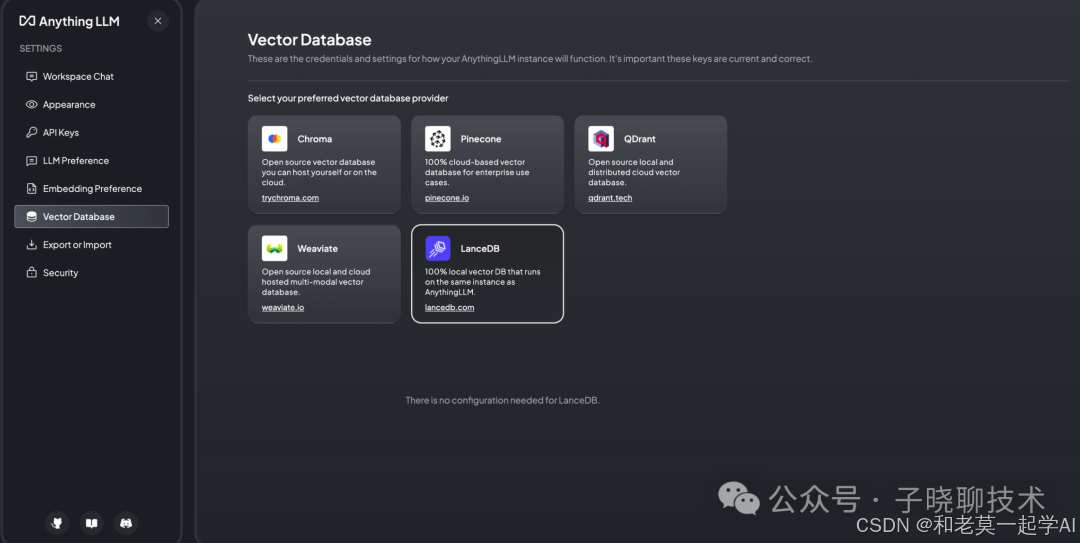Click the Embedding Preference file icon
Image resolution: width=1080 pixels, height=543 pixels.
[32, 188]
